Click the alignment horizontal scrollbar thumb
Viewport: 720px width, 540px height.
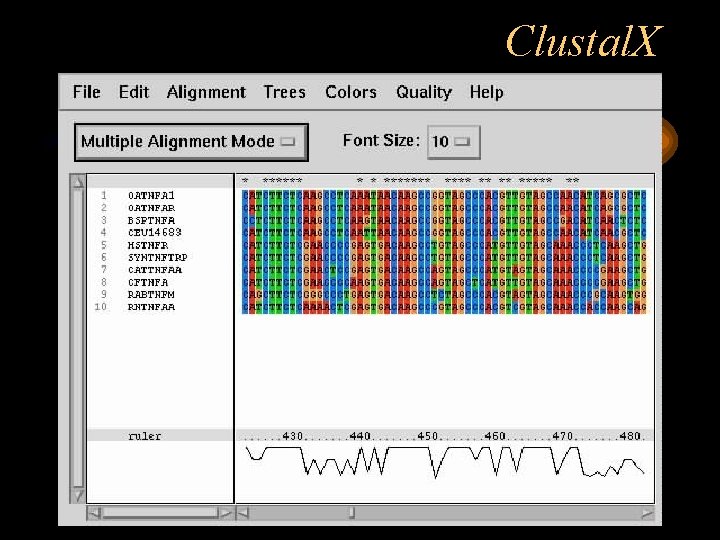click(x=352, y=513)
